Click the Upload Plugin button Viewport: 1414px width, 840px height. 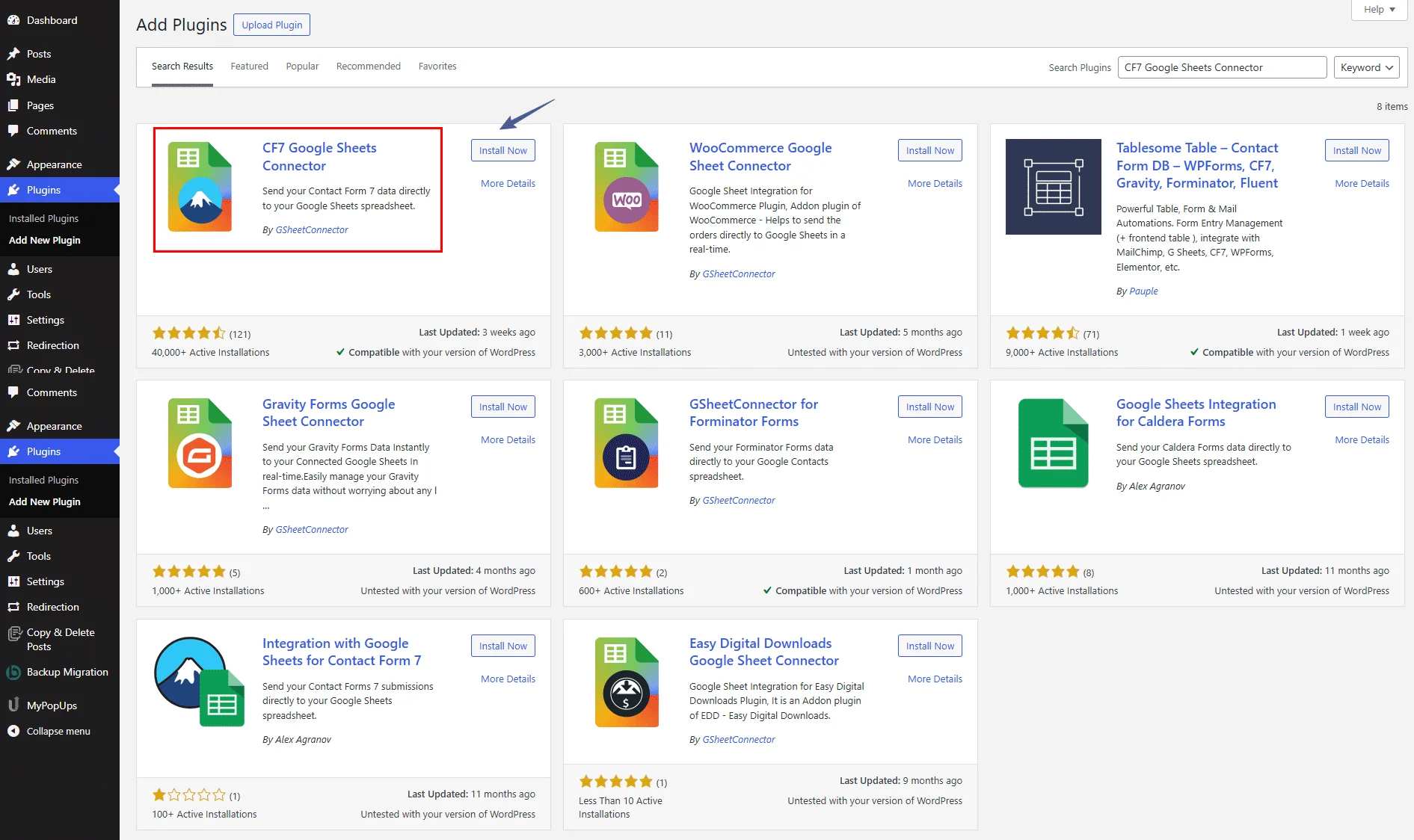click(x=271, y=25)
